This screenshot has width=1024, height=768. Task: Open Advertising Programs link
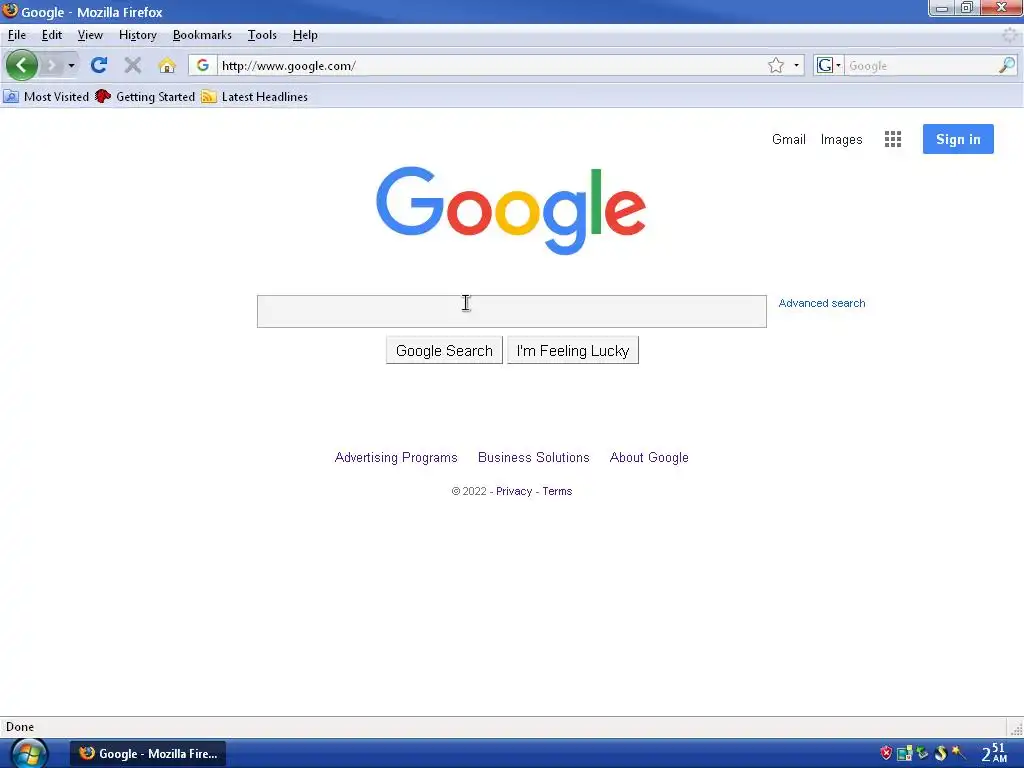click(396, 457)
